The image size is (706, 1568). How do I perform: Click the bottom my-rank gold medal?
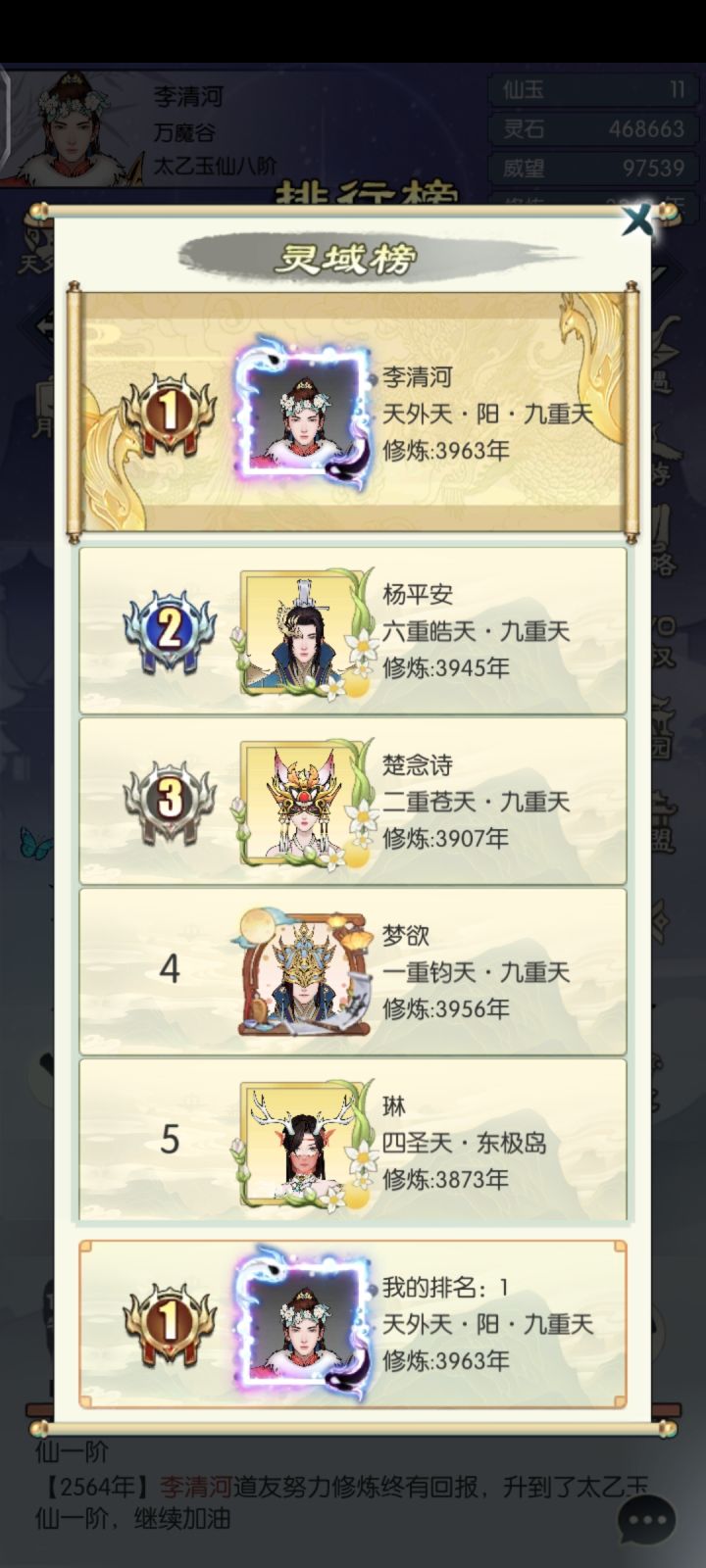[169, 1323]
